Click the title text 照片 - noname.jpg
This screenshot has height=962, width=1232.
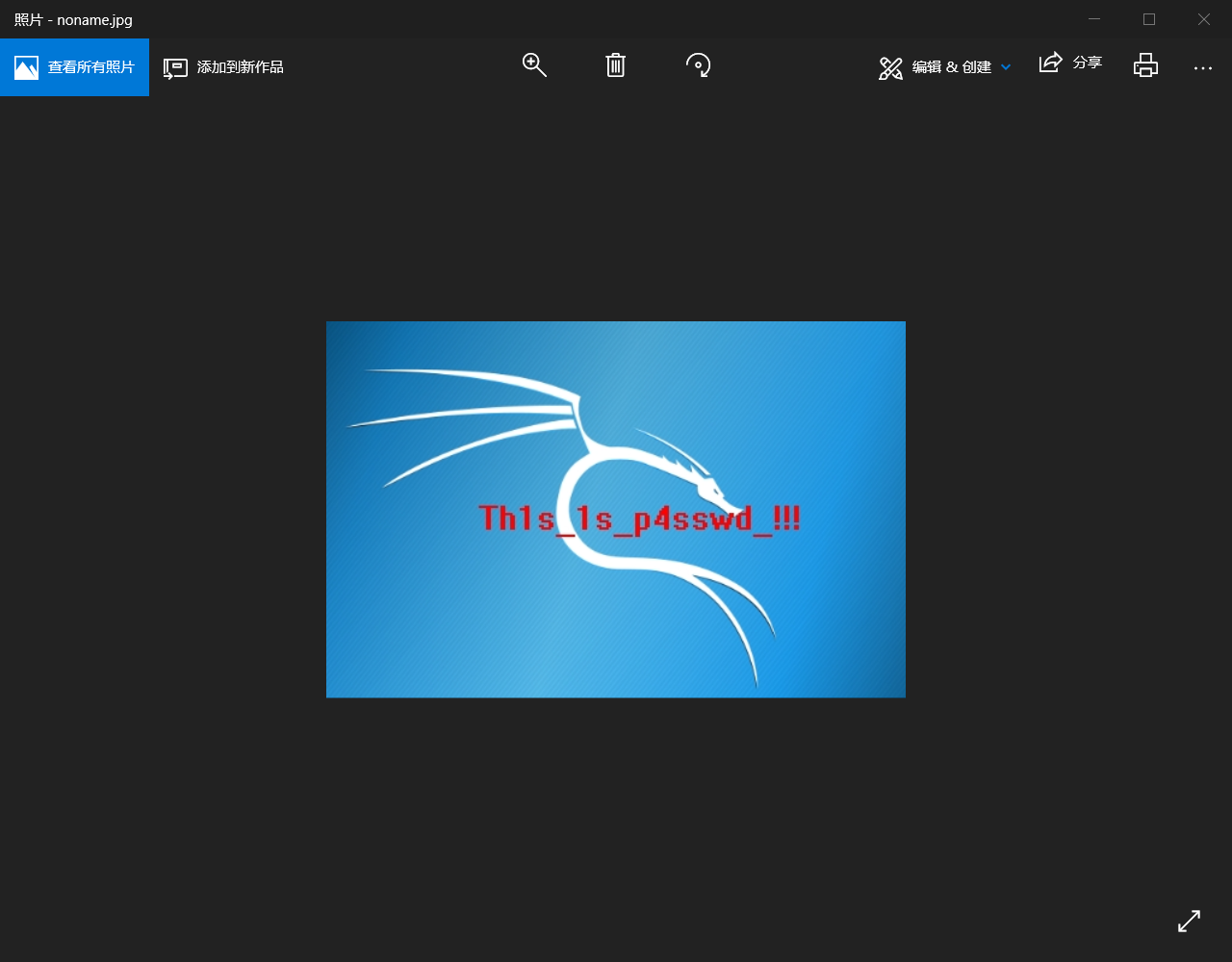[73, 20]
